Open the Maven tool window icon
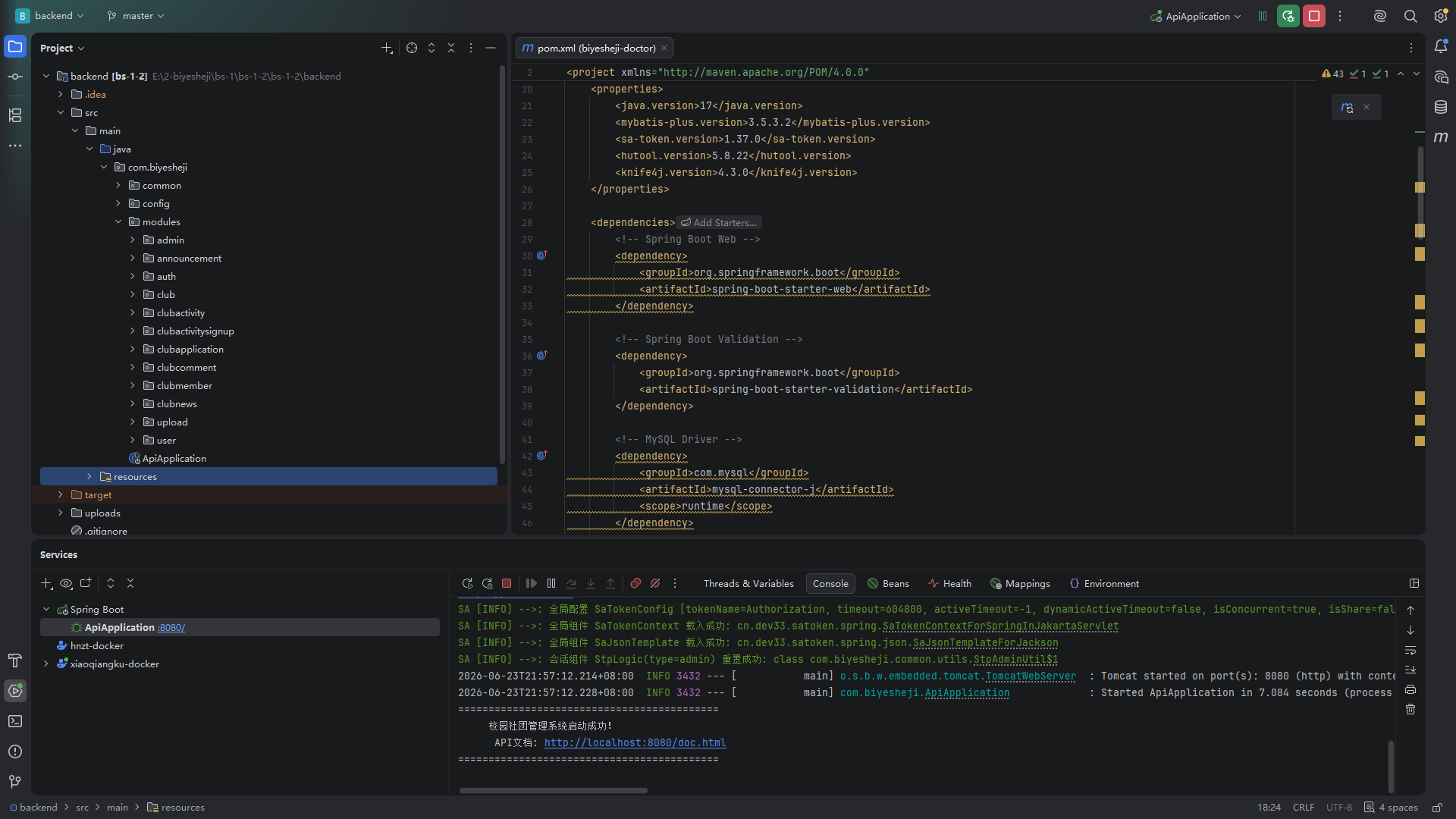 pos(1441,137)
